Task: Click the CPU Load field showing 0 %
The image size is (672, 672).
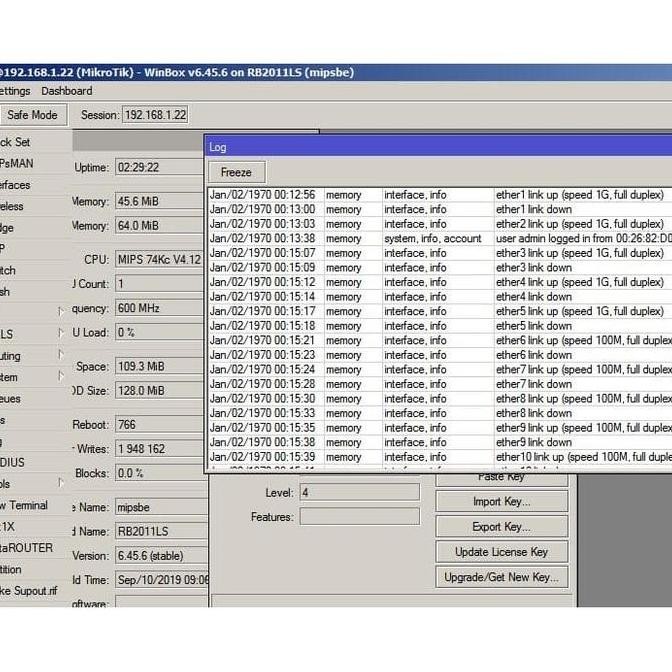Action: [x=159, y=333]
